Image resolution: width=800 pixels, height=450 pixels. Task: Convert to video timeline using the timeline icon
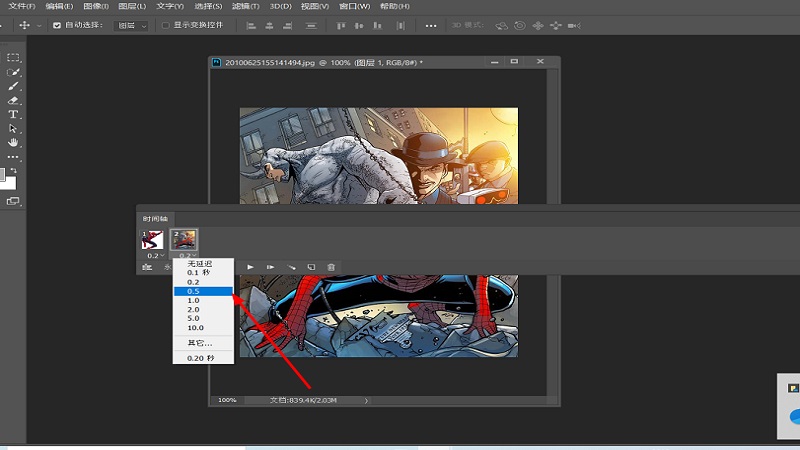click(147, 267)
